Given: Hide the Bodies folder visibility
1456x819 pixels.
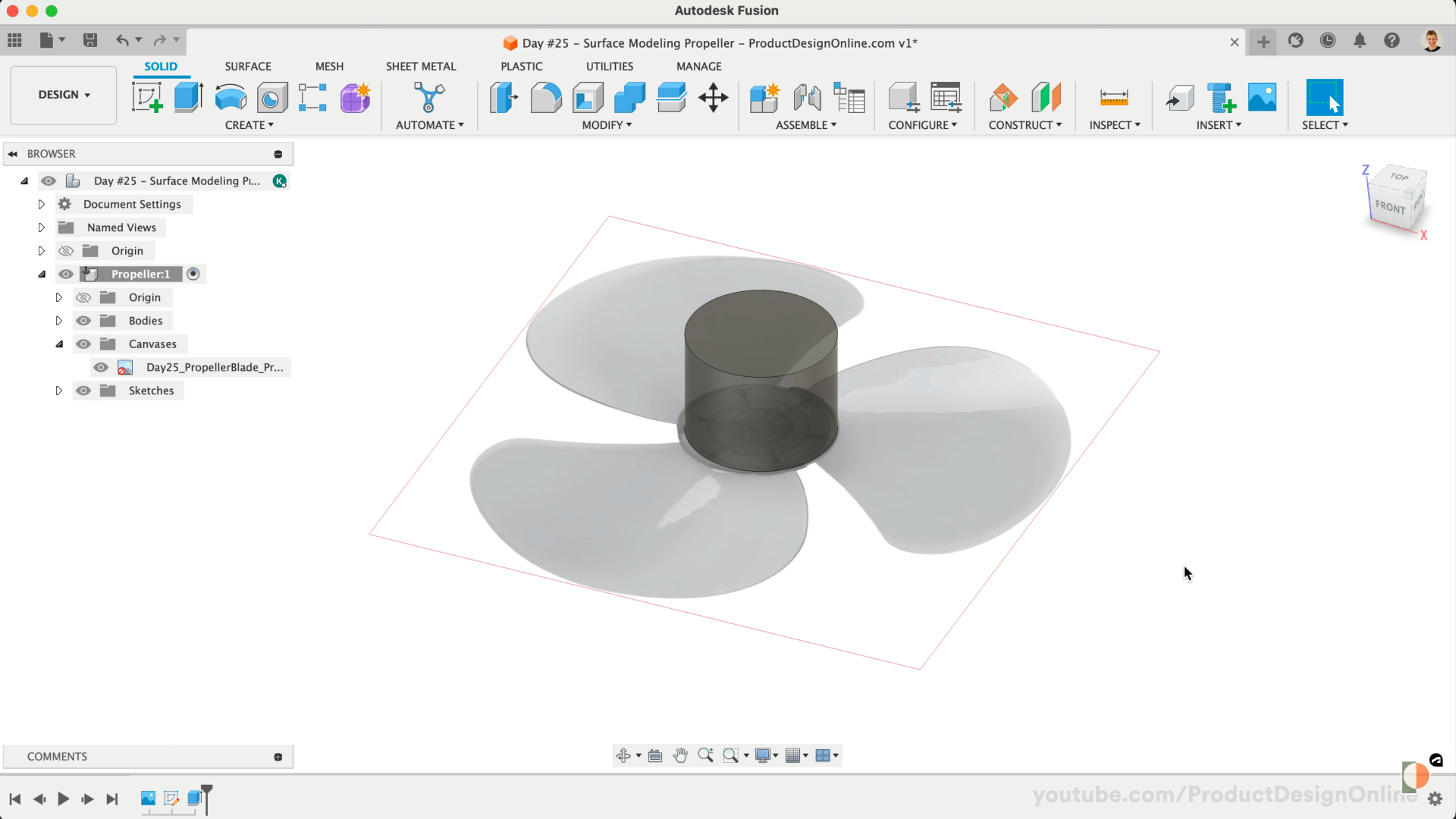Looking at the screenshot, I should coord(83,321).
